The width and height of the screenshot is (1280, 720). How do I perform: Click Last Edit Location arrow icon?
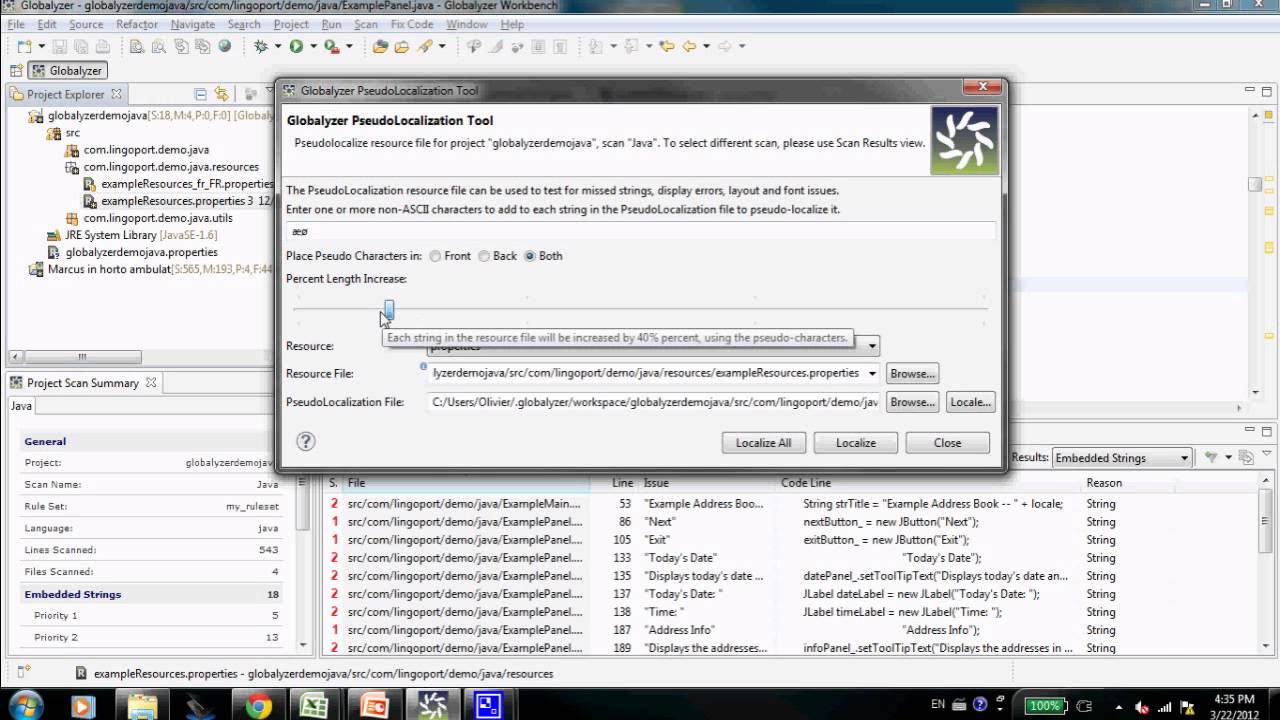pos(666,46)
